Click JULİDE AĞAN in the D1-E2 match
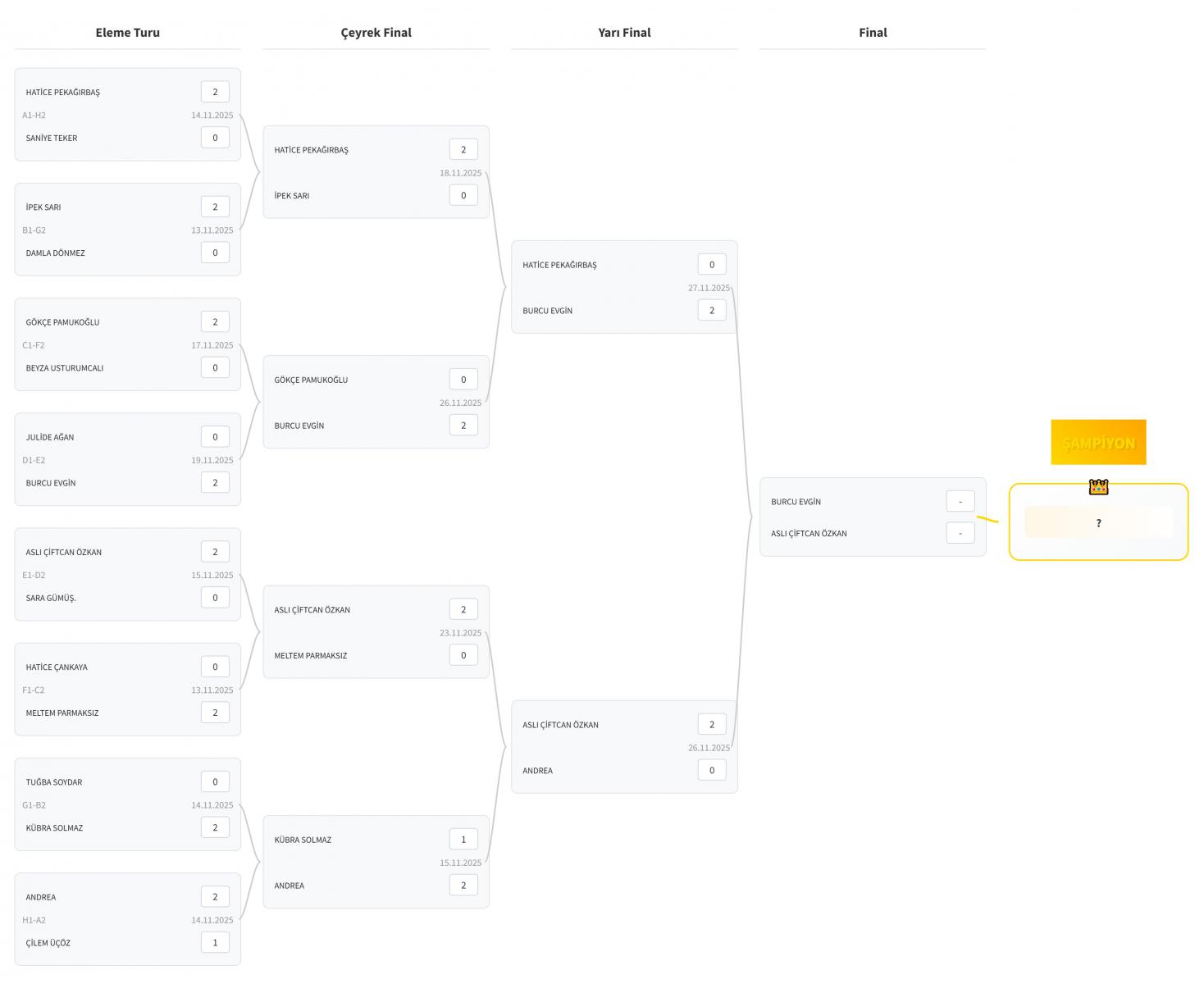 point(50,438)
